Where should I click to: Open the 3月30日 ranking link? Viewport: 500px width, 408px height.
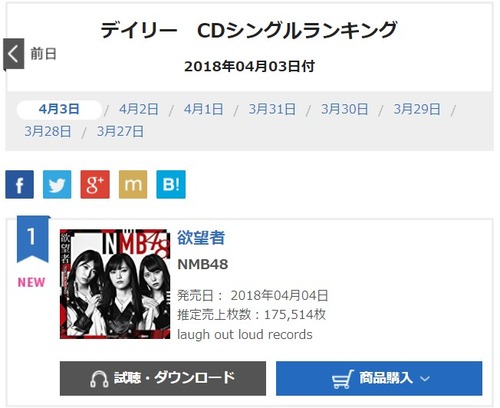coord(344,109)
